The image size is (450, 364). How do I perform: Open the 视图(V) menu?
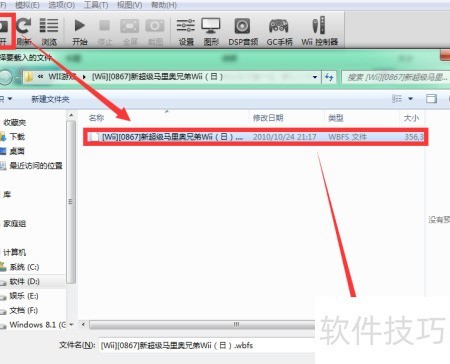tap(130, 5)
